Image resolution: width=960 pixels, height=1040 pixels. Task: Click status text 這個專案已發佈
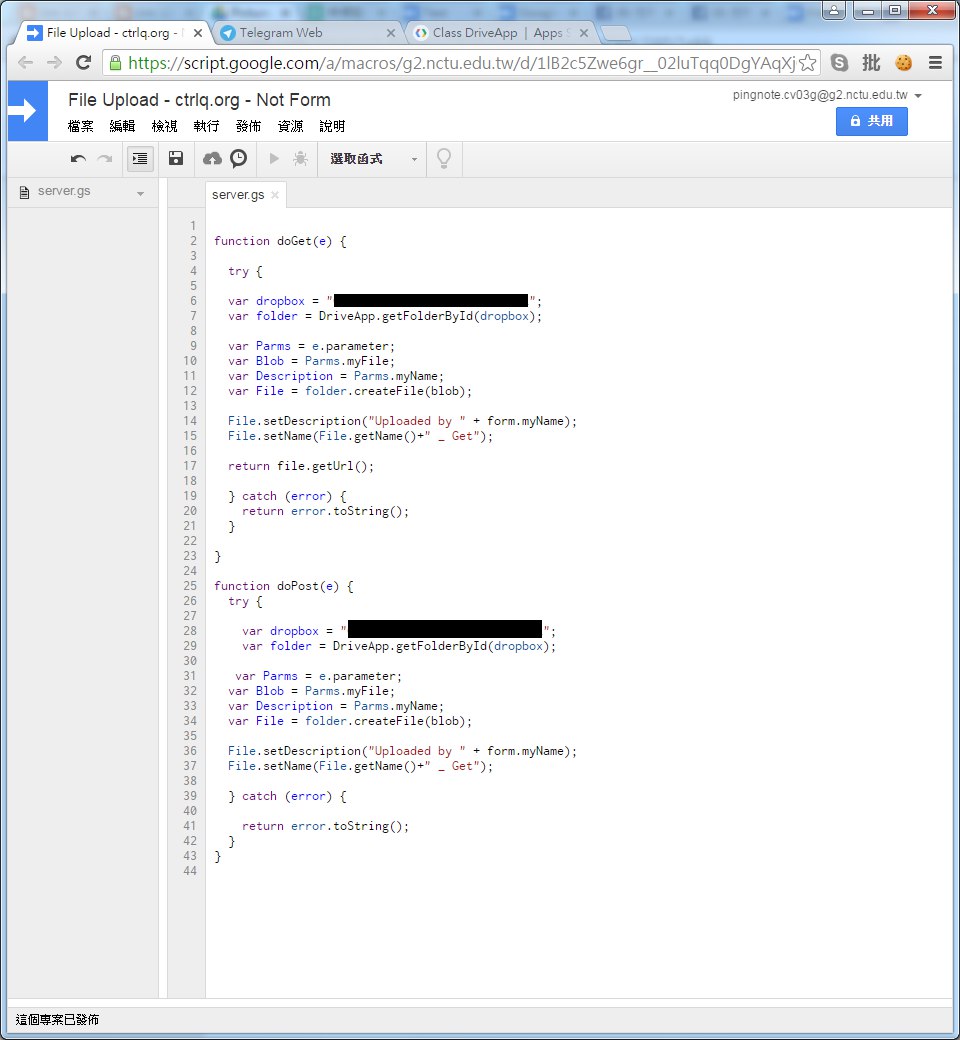[57, 1019]
